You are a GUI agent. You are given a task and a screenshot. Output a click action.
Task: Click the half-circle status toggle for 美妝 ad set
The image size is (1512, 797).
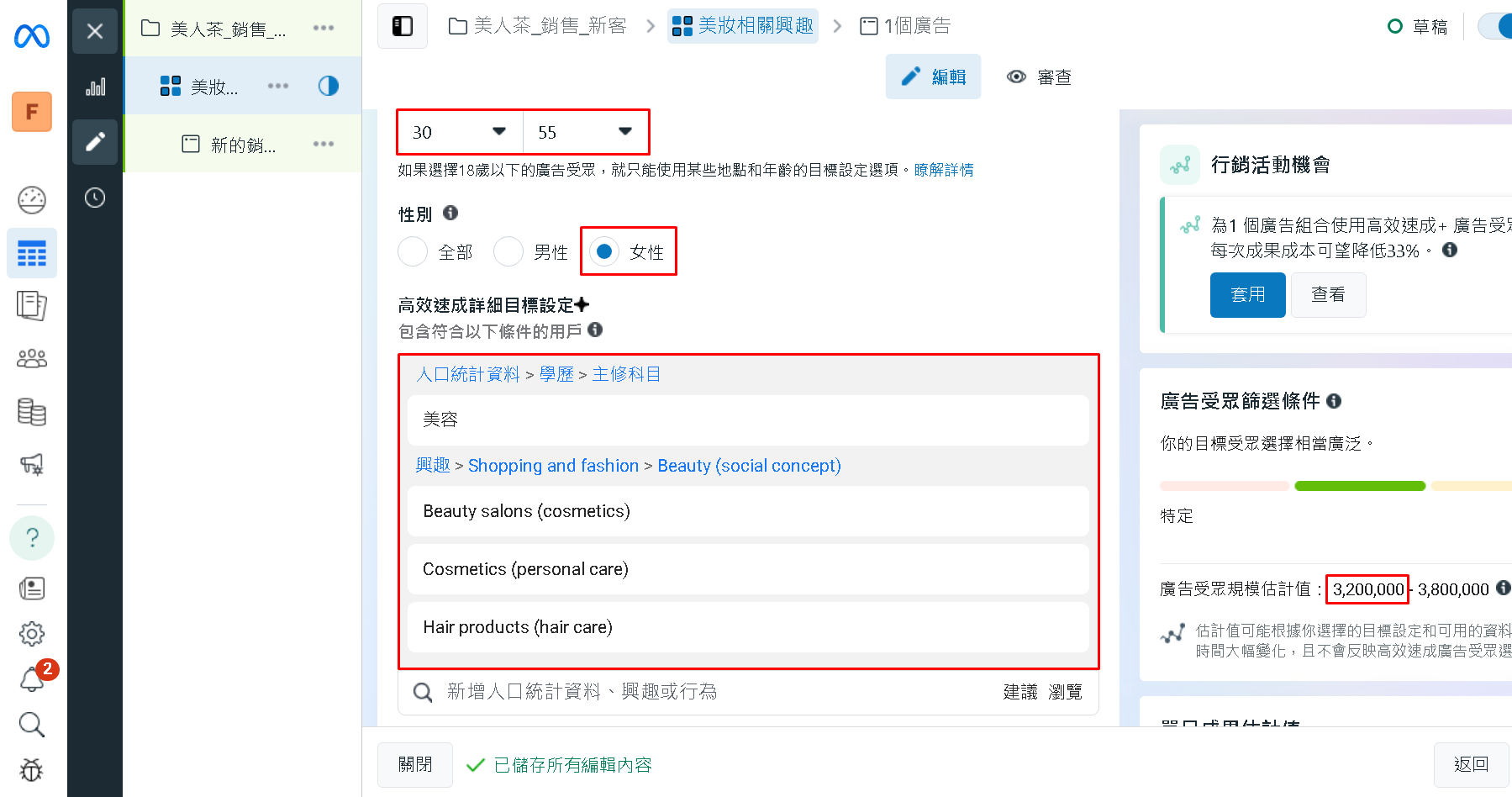[329, 86]
